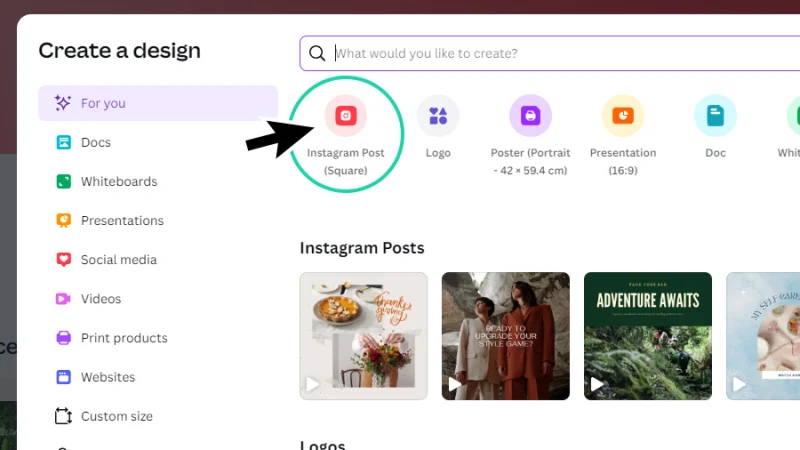Play the Thanksgiving template video preview
Viewport: 800px width, 450px height.
coord(312,384)
